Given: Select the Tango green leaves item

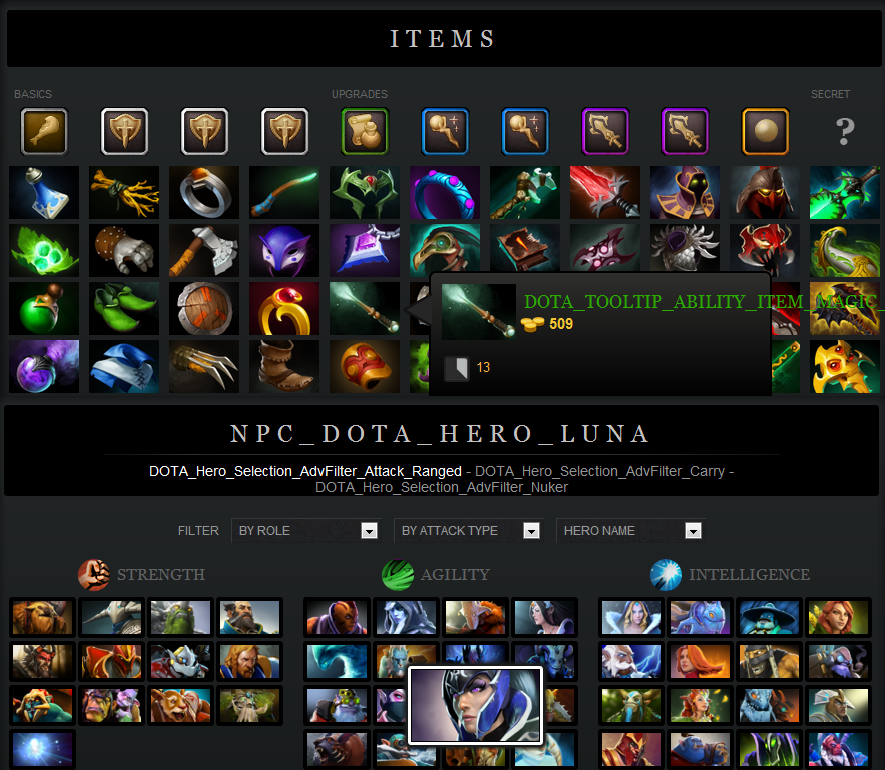Looking at the screenshot, I should (x=44, y=251).
